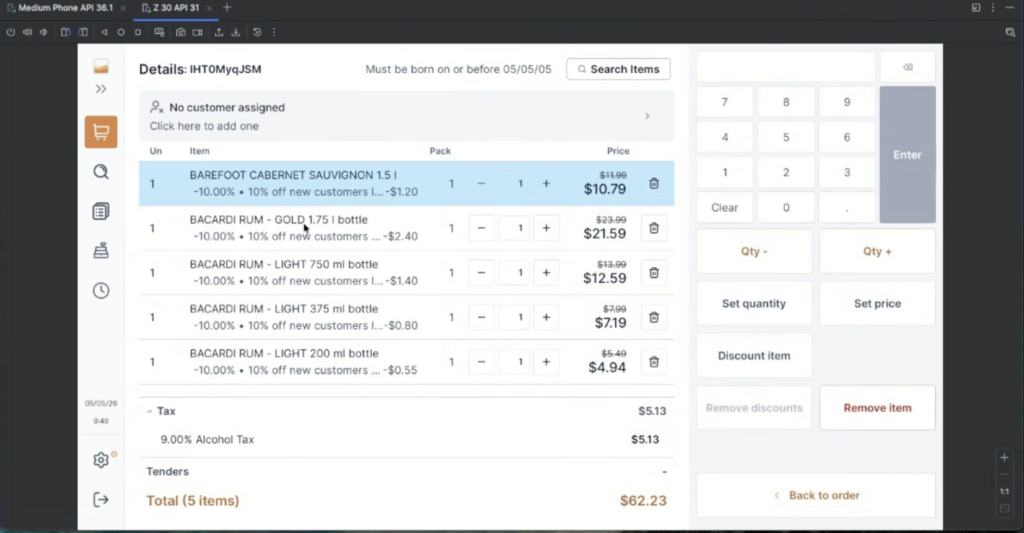Open the search magnifier in the sidebar
This screenshot has width=1024, height=533.
(101, 172)
